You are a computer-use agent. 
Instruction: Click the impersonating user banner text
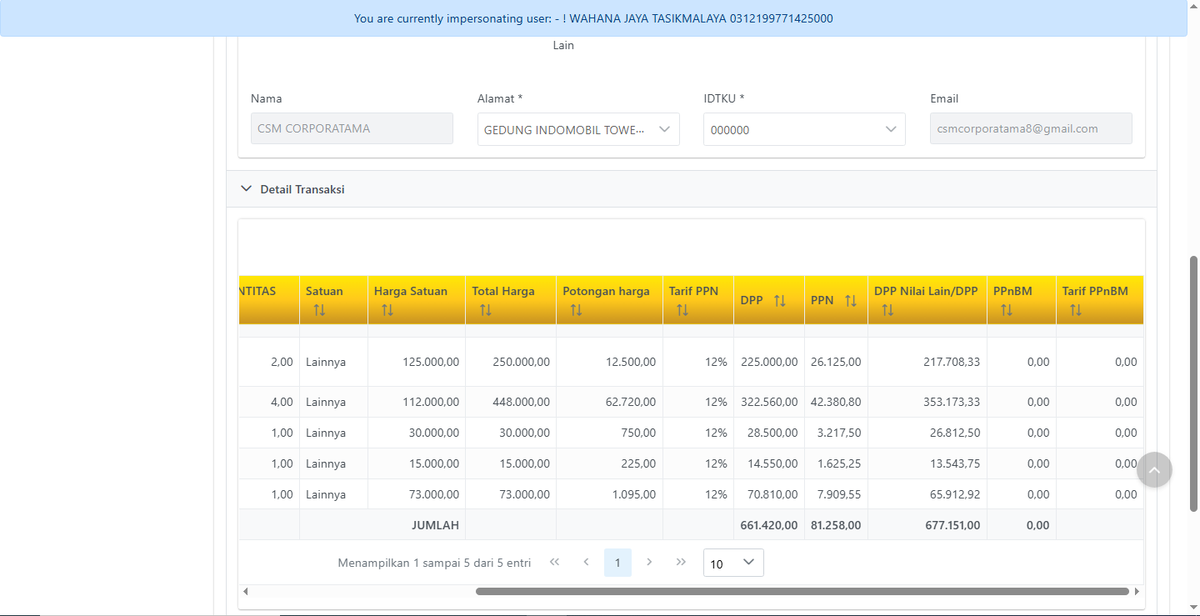coord(594,18)
